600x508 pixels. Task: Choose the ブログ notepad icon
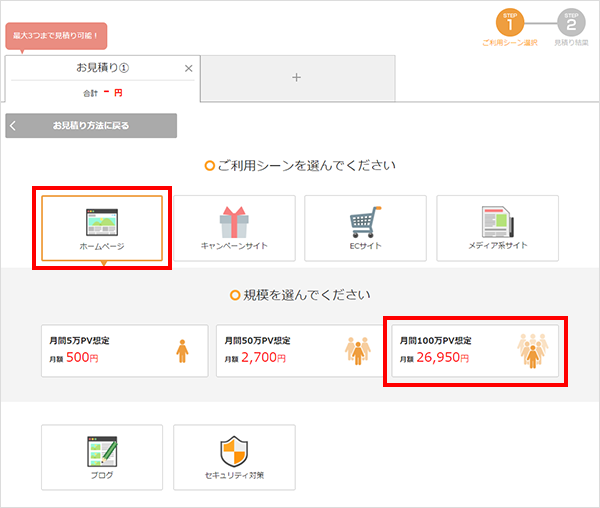pyautogui.click(x=102, y=450)
